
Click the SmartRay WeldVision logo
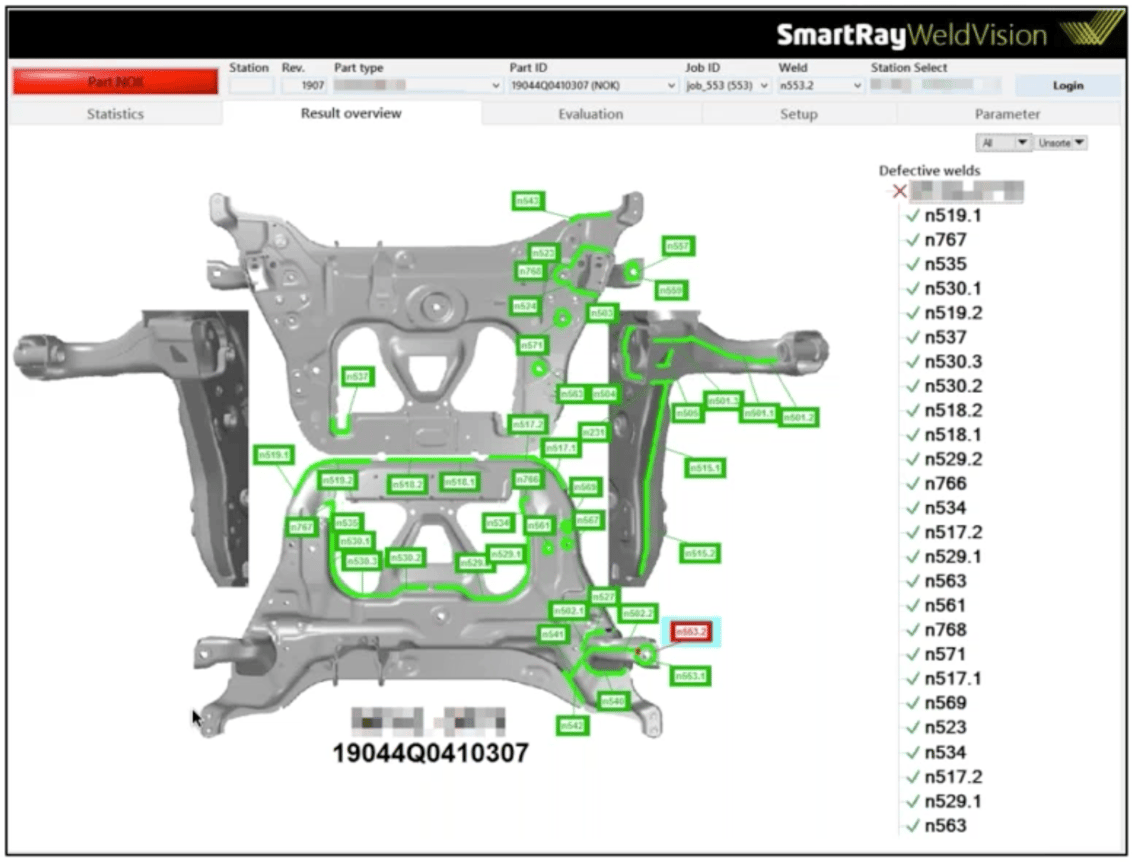[910, 33]
